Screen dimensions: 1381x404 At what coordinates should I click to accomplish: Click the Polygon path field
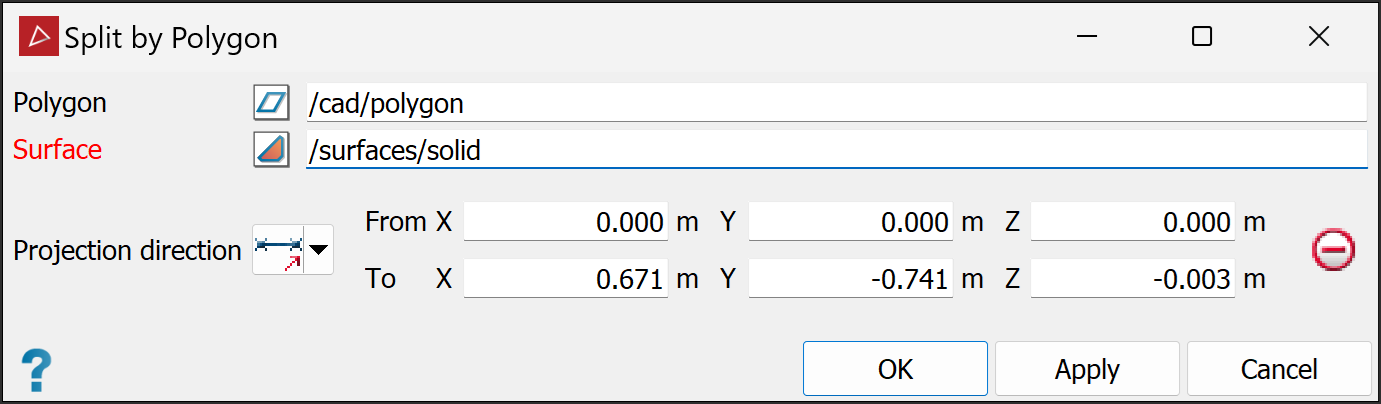(x=835, y=103)
